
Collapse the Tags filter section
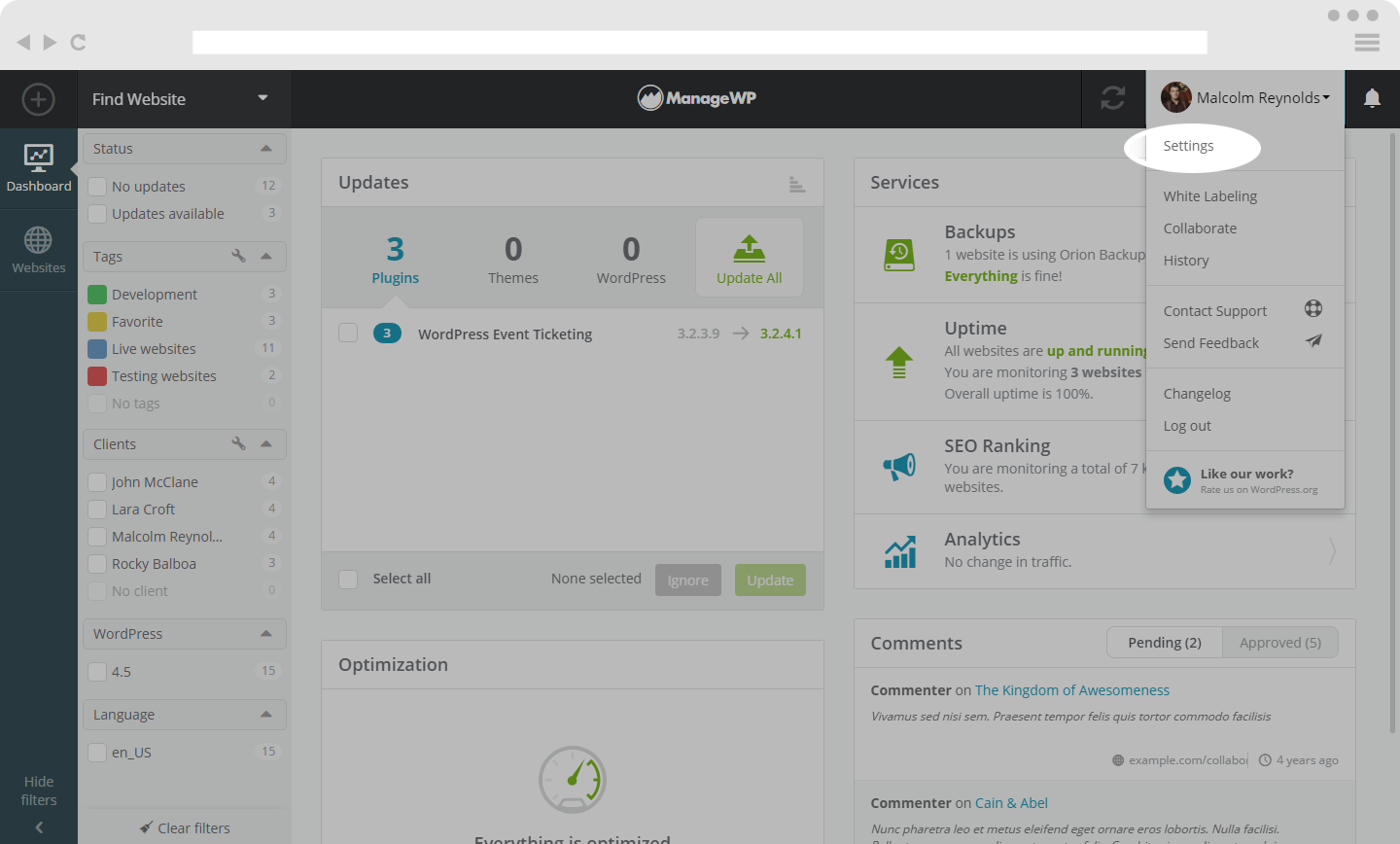[x=266, y=256]
